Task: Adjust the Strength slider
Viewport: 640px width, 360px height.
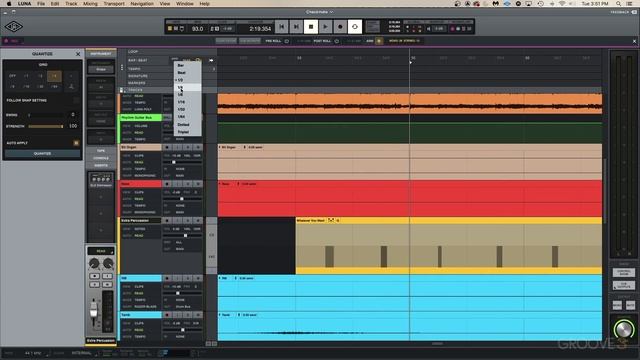Action: (x=46, y=127)
